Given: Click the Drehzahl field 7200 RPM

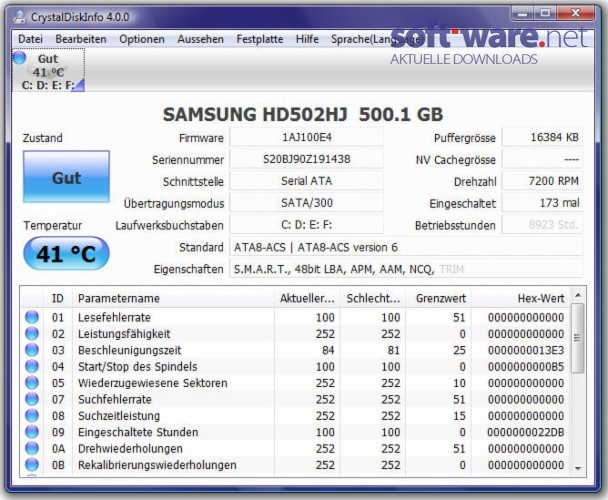Looking at the screenshot, I should click(542, 181).
